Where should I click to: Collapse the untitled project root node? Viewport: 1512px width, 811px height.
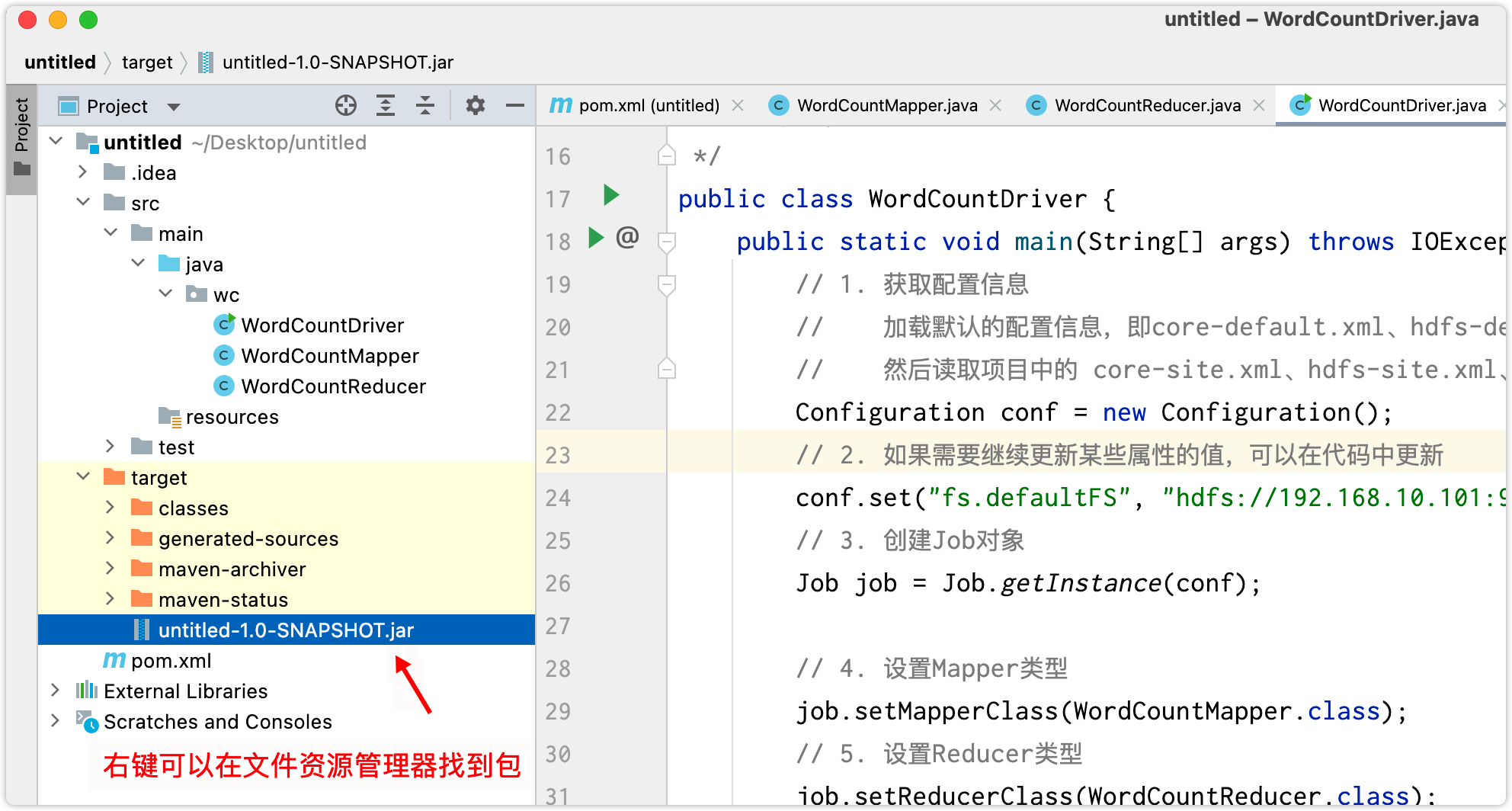[x=56, y=141]
